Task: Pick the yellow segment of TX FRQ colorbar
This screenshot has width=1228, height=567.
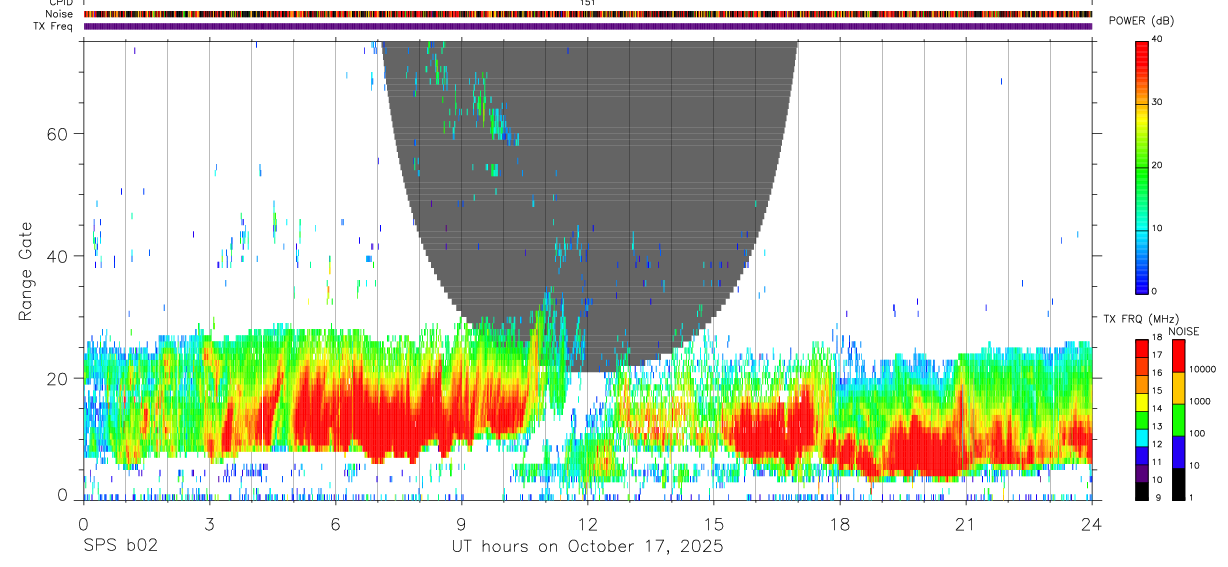Action: [x=1141, y=402]
